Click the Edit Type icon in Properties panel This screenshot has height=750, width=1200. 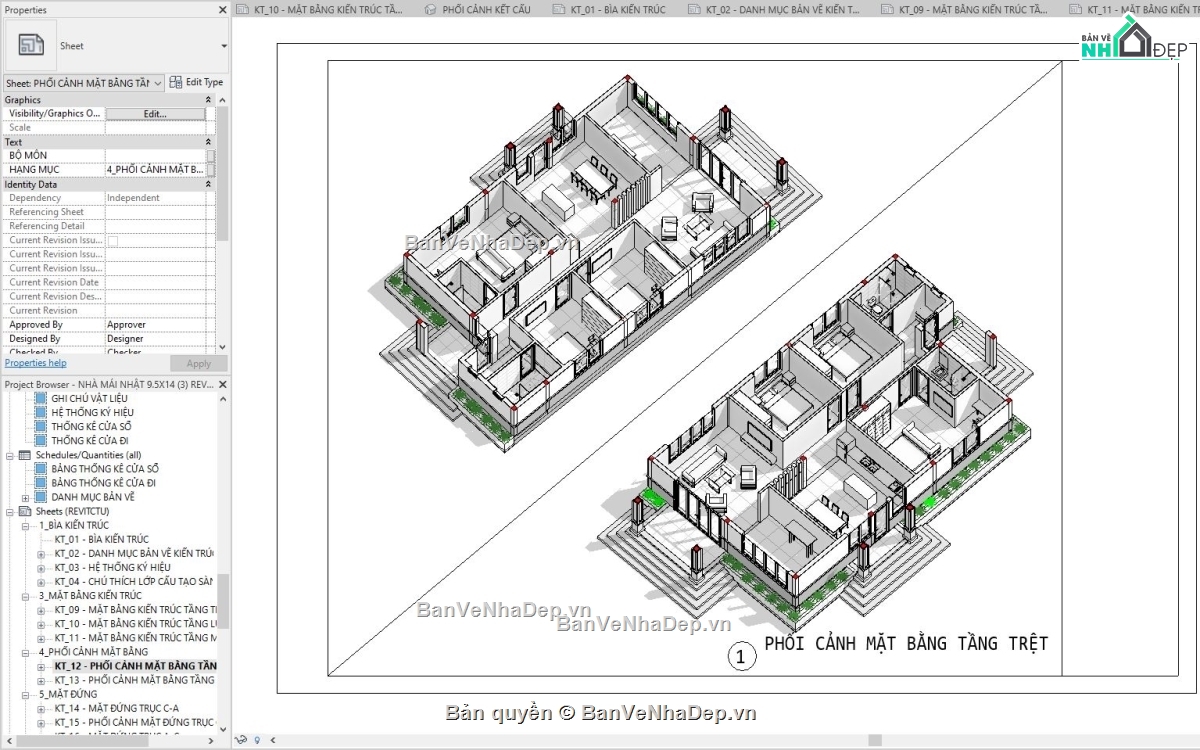pyautogui.click(x=178, y=81)
